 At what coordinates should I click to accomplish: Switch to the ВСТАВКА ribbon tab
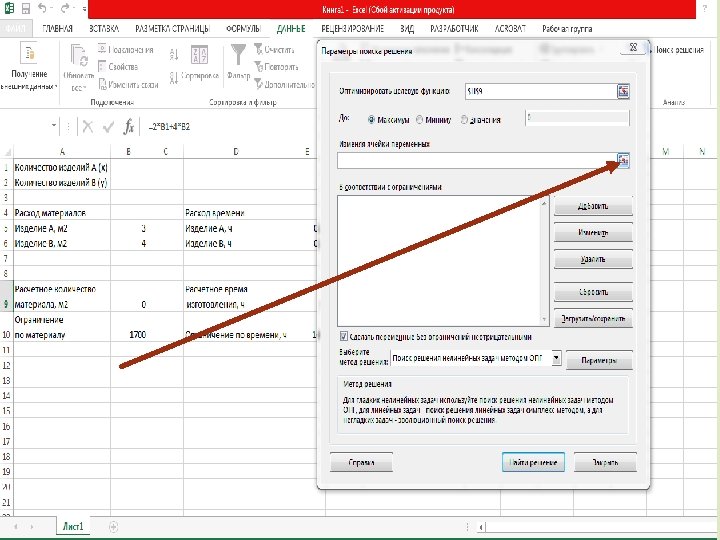pyautogui.click(x=104, y=28)
